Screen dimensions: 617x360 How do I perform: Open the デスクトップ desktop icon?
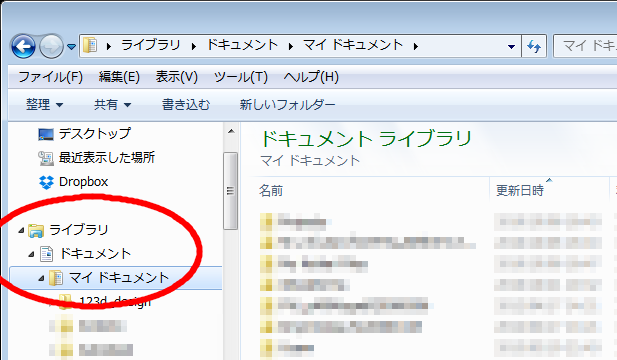pyautogui.click(x=46, y=134)
